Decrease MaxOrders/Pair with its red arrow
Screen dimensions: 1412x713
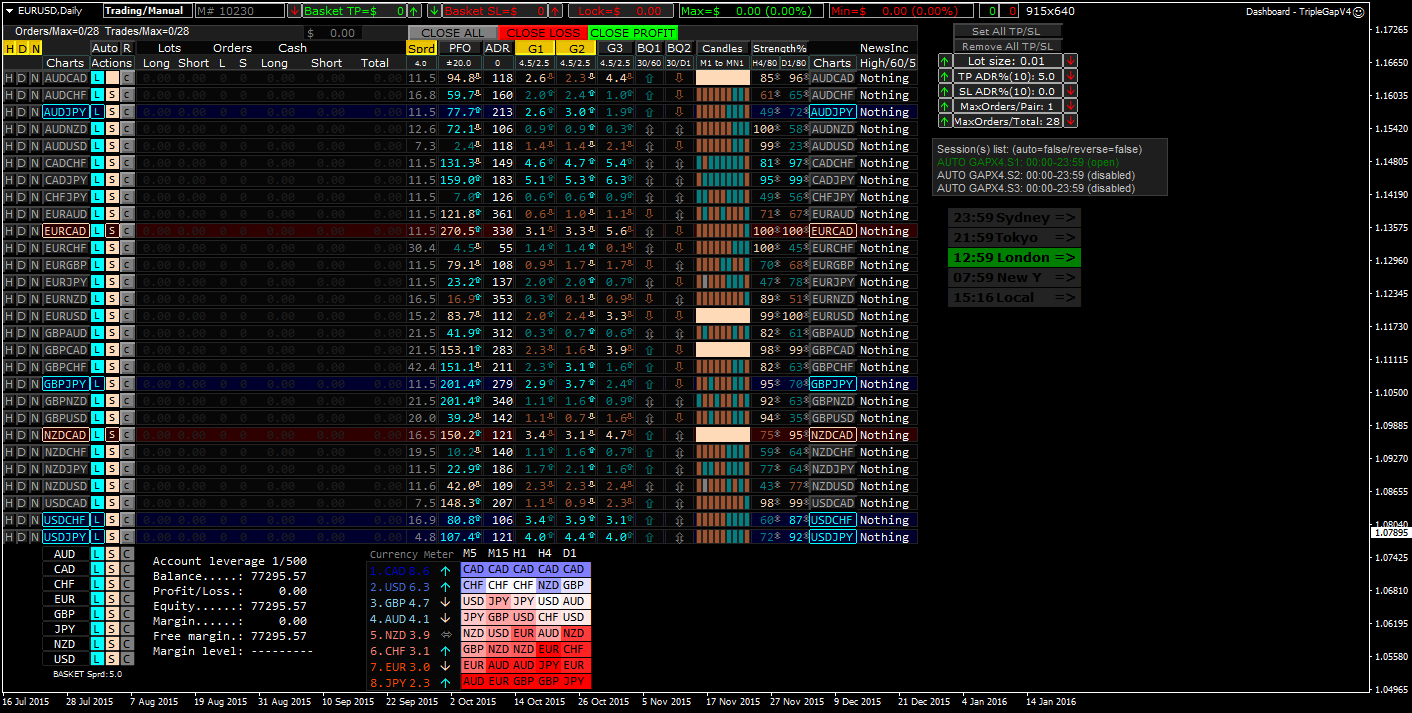pyautogui.click(x=1071, y=106)
